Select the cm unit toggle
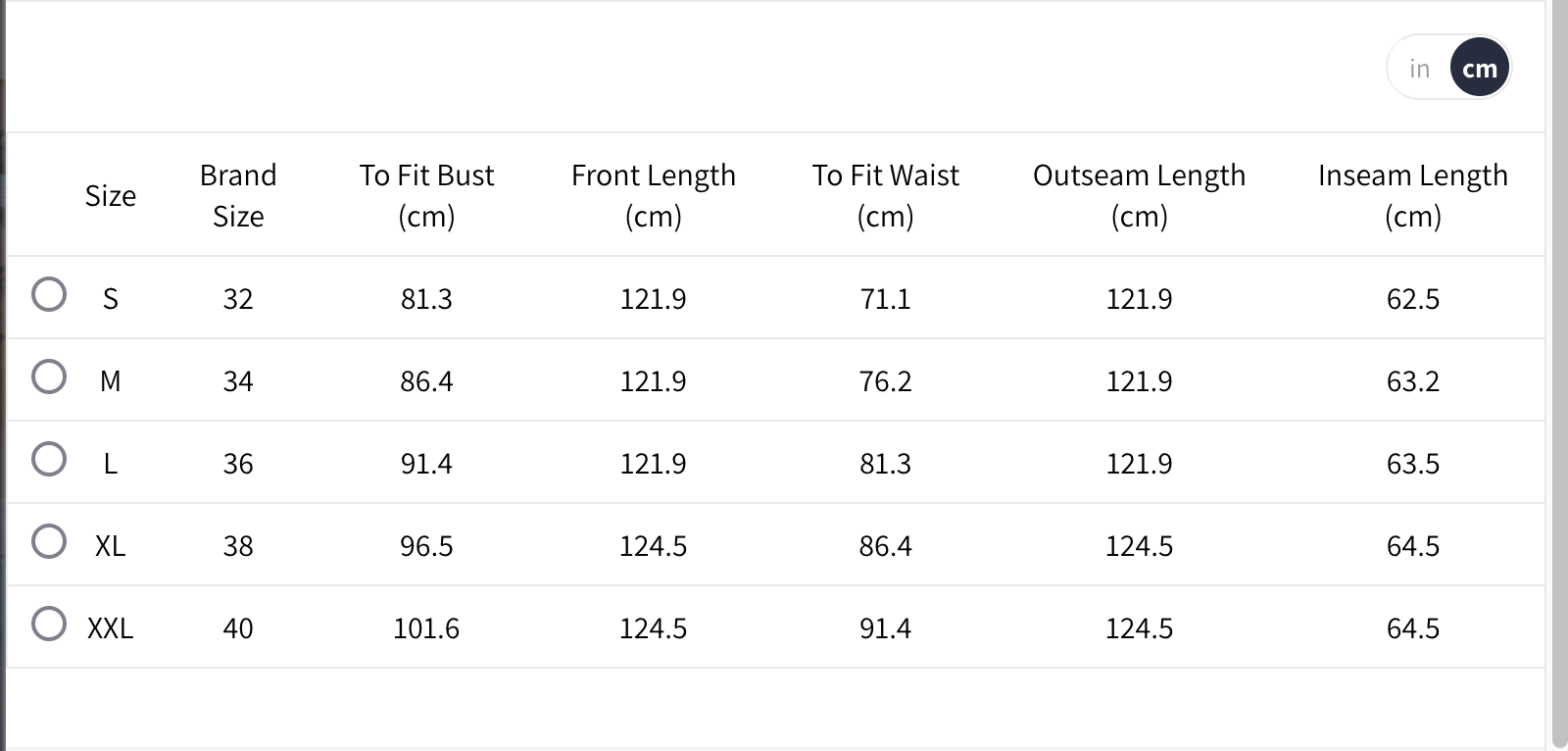Image resolution: width=1568 pixels, height=751 pixels. pyautogui.click(x=1479, y=69)
